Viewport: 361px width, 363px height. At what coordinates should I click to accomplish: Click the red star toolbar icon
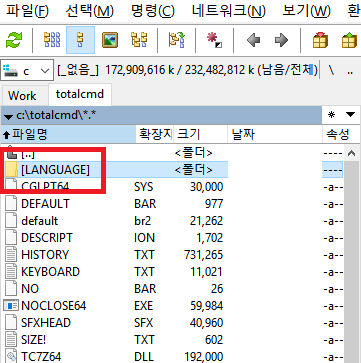pyautogui.click(x=214, y=40)
